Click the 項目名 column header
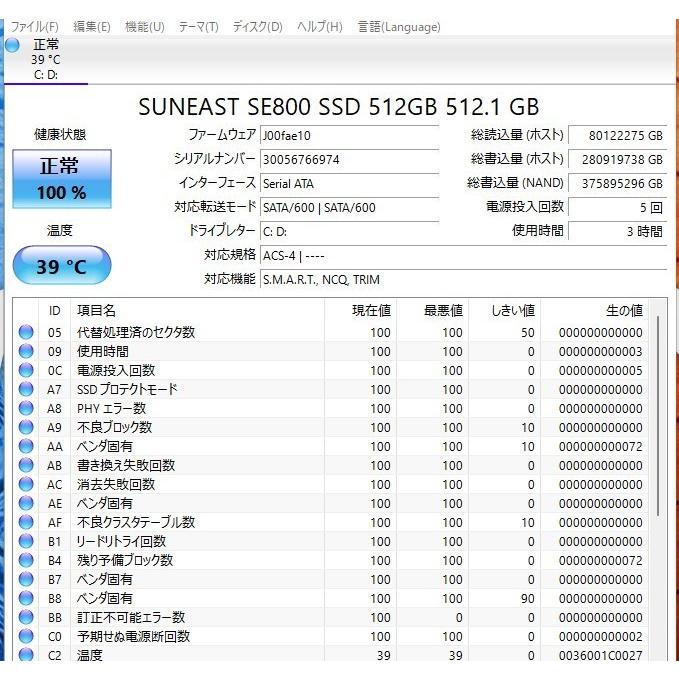Screen dimensions: 679x679 pyautogui.click(x=197, y=310)
